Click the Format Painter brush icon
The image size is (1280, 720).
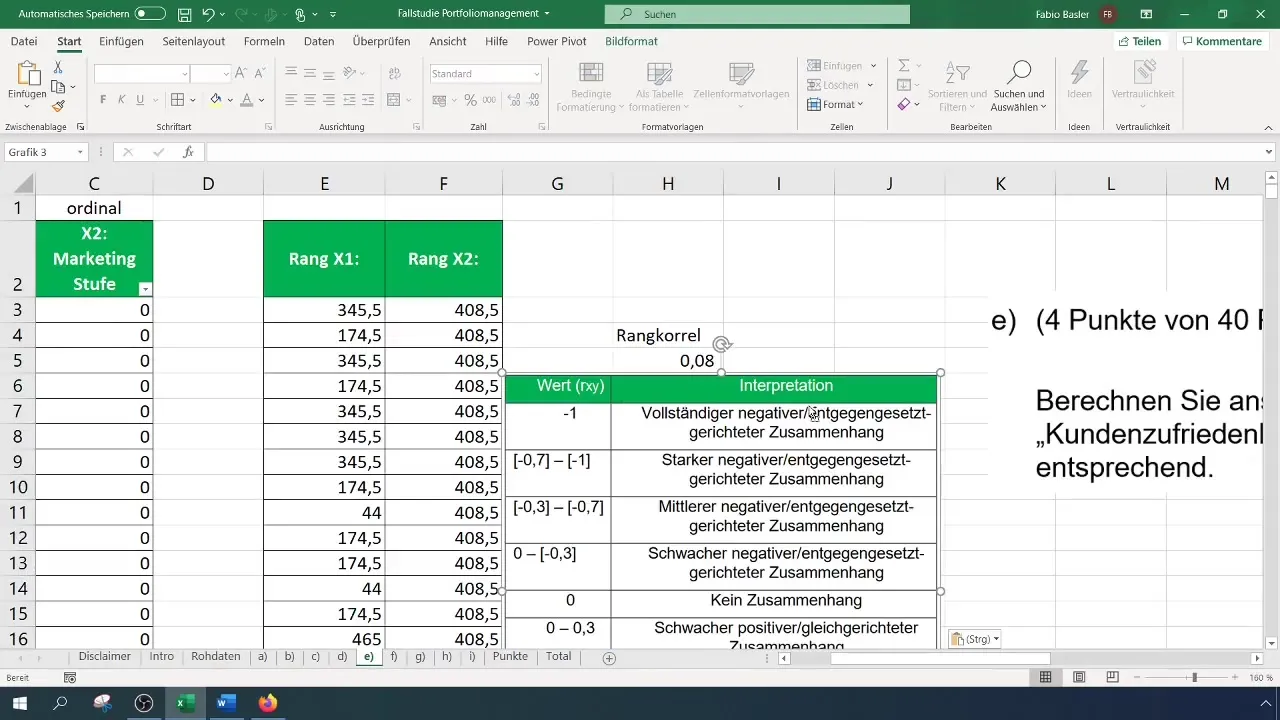[58, 106]
